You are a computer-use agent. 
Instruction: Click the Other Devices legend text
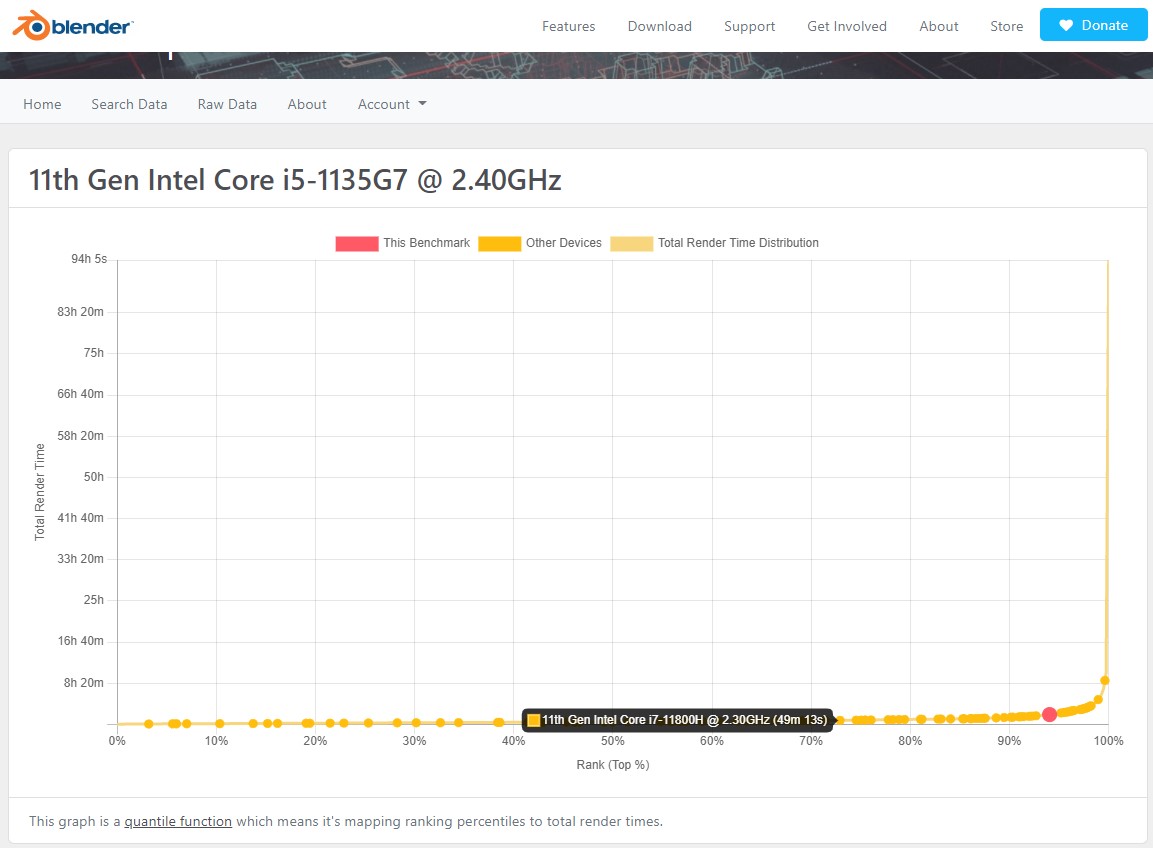click(x=563, y=243)
